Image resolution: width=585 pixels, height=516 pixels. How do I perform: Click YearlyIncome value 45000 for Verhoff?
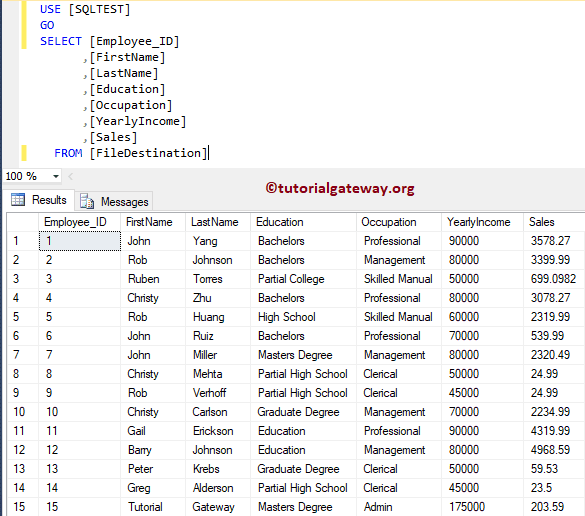point(482,393)
